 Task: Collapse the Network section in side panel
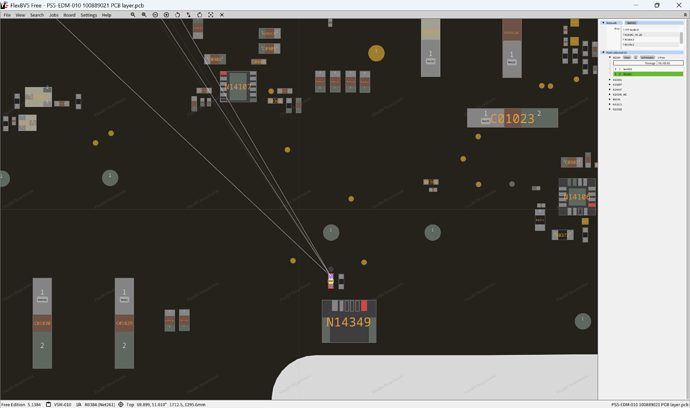point(603,22)
